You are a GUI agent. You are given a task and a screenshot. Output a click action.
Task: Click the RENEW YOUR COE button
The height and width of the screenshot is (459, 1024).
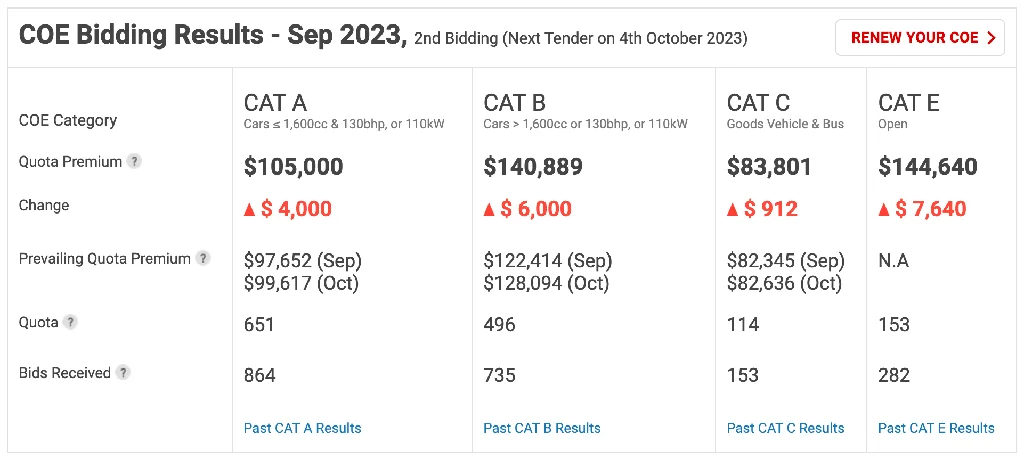[920, 38]
